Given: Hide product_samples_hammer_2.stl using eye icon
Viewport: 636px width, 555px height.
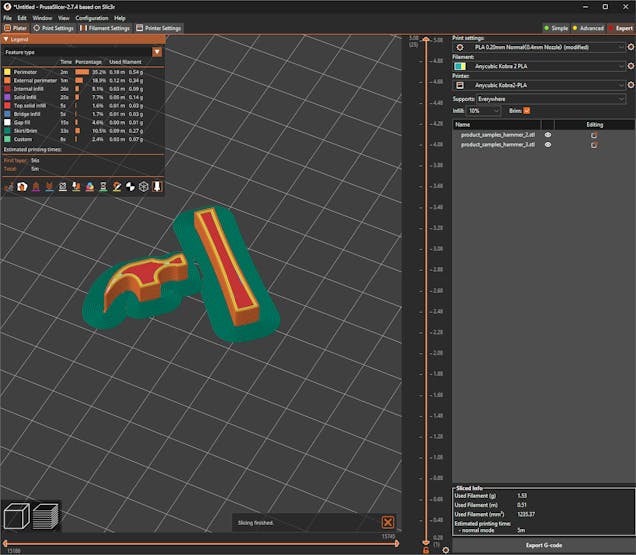Looking at the screenshot, I should [547, 134].
